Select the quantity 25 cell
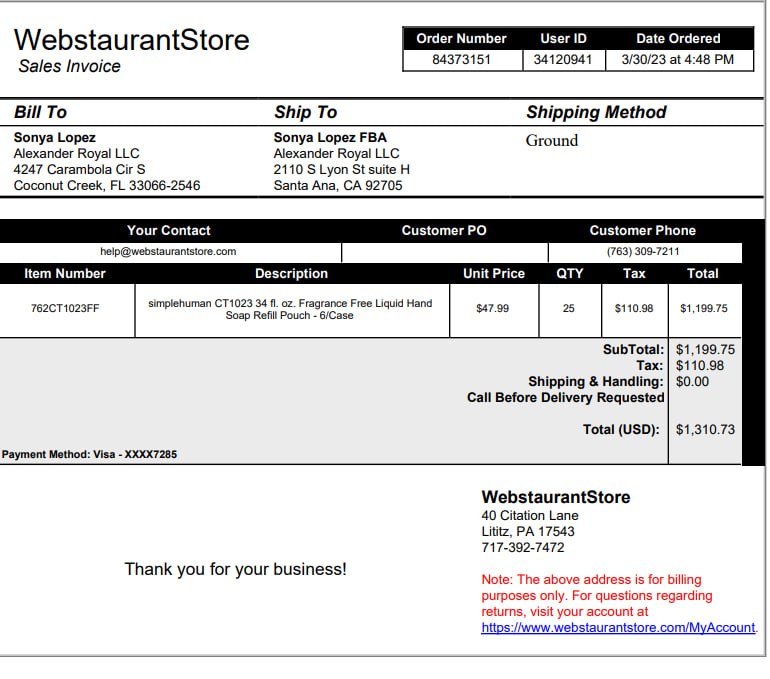Viewport: 770px width, 679px height. pos(569,308)
